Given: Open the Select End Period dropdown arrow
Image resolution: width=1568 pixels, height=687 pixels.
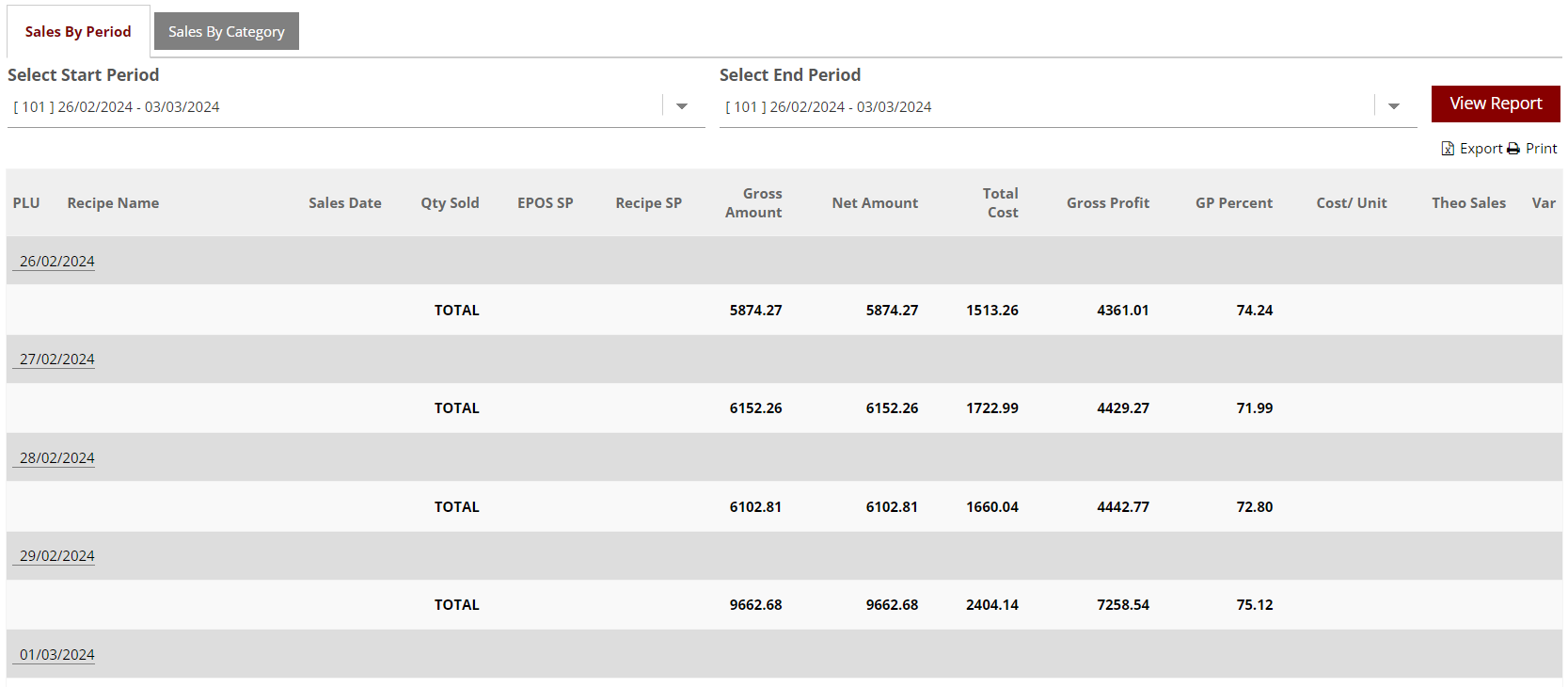Looking at the screenshot, I should point(1394,107).
